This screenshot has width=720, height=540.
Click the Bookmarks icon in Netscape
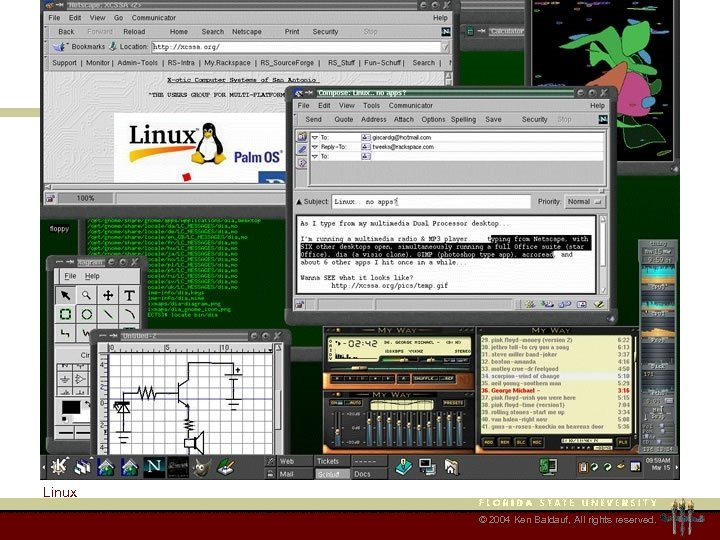coord(59,46)
